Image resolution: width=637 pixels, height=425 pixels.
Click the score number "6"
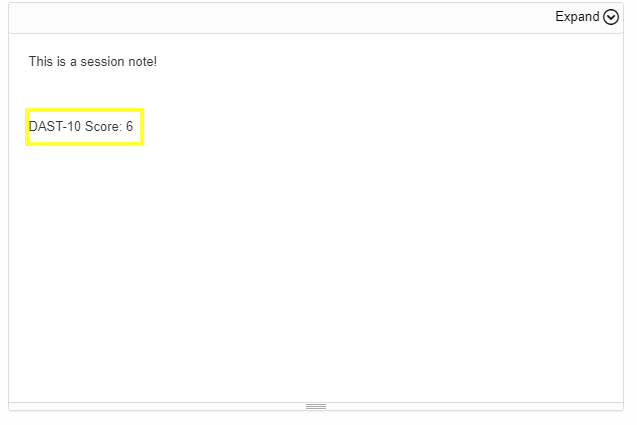point(129,127)
